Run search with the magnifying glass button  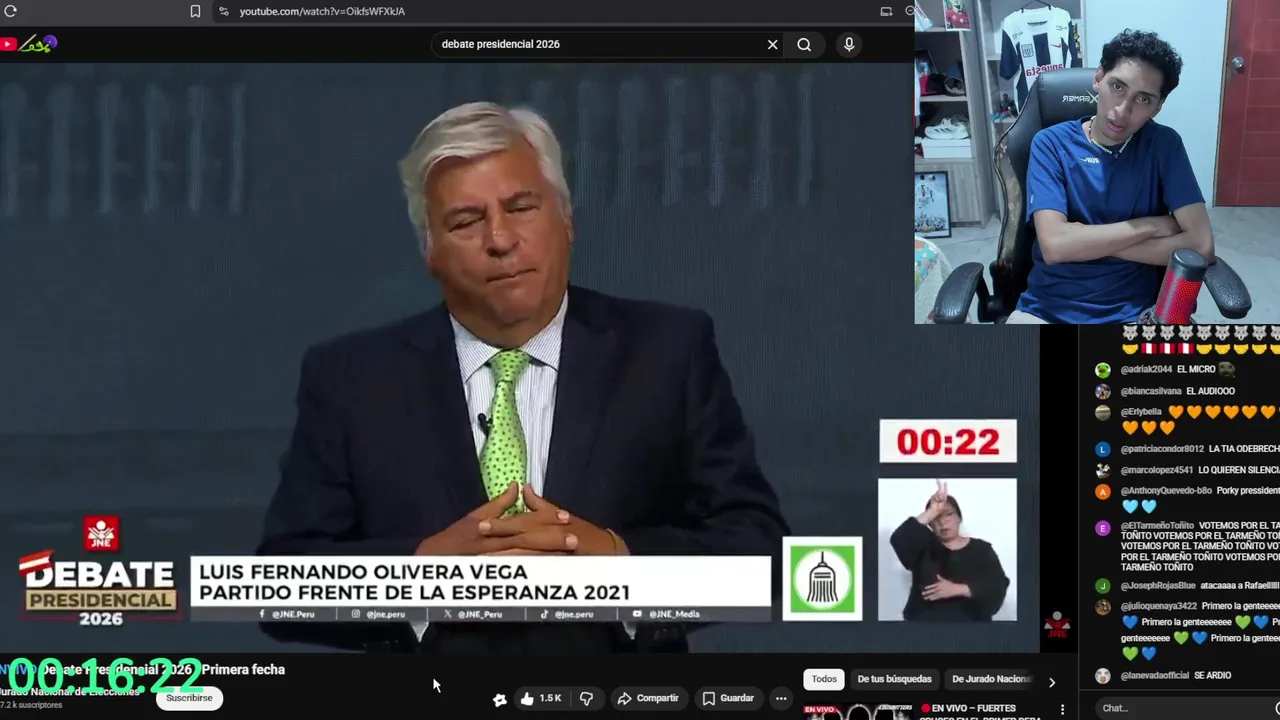(804, 44)
